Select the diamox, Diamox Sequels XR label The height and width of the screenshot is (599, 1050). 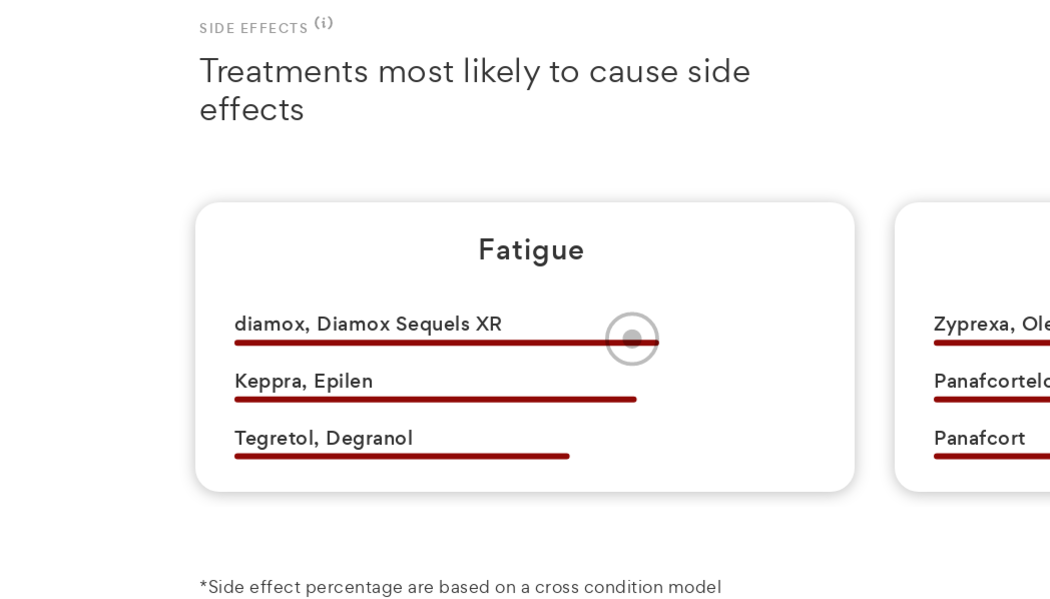(367, 324)
